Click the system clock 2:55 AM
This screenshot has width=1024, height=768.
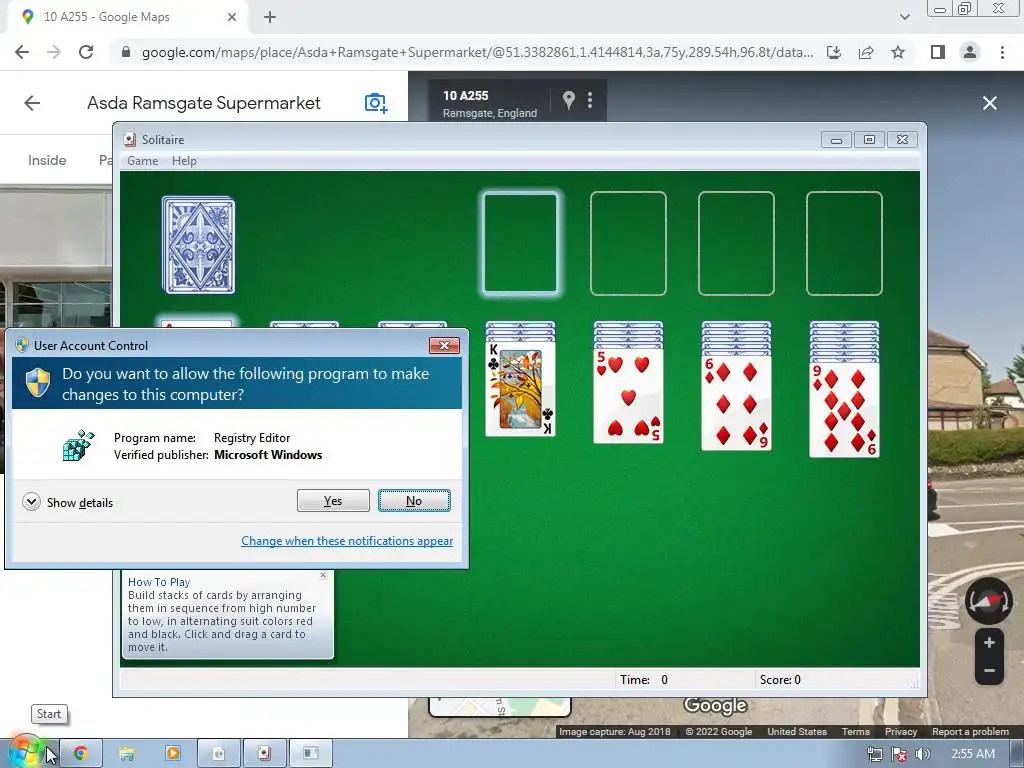point(973,754)
